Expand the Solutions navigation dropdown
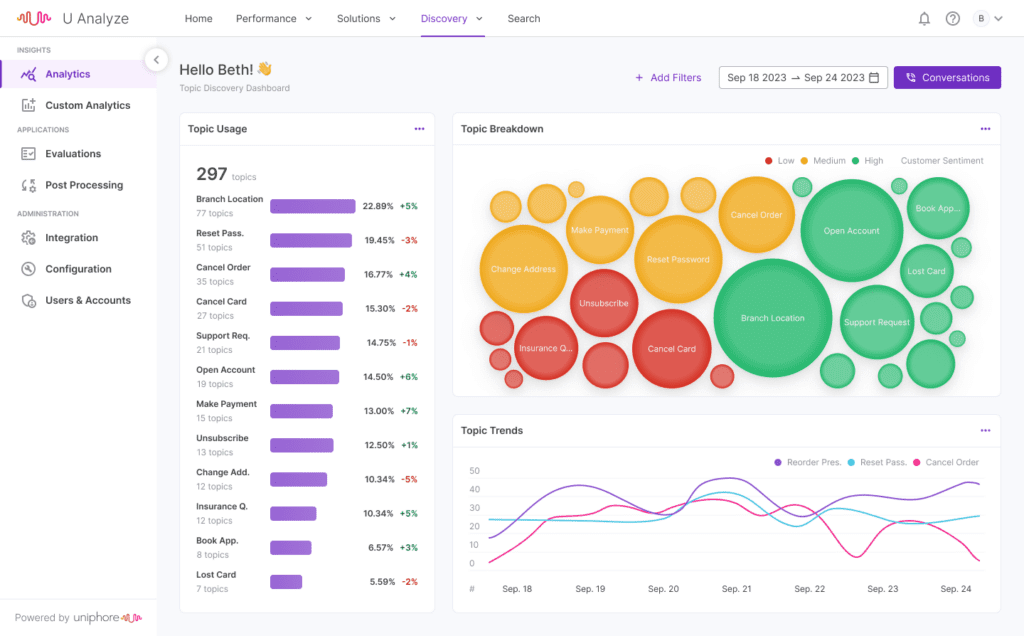This screenshot has height=636, width=1024. pyautogui.click(x=366, y=19)
